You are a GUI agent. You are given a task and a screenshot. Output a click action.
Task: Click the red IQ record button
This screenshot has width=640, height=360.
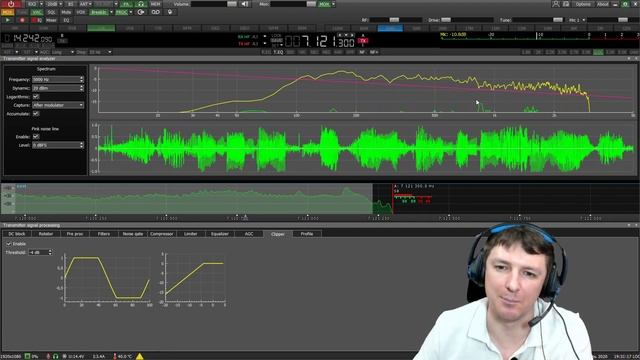pos(37,20)
